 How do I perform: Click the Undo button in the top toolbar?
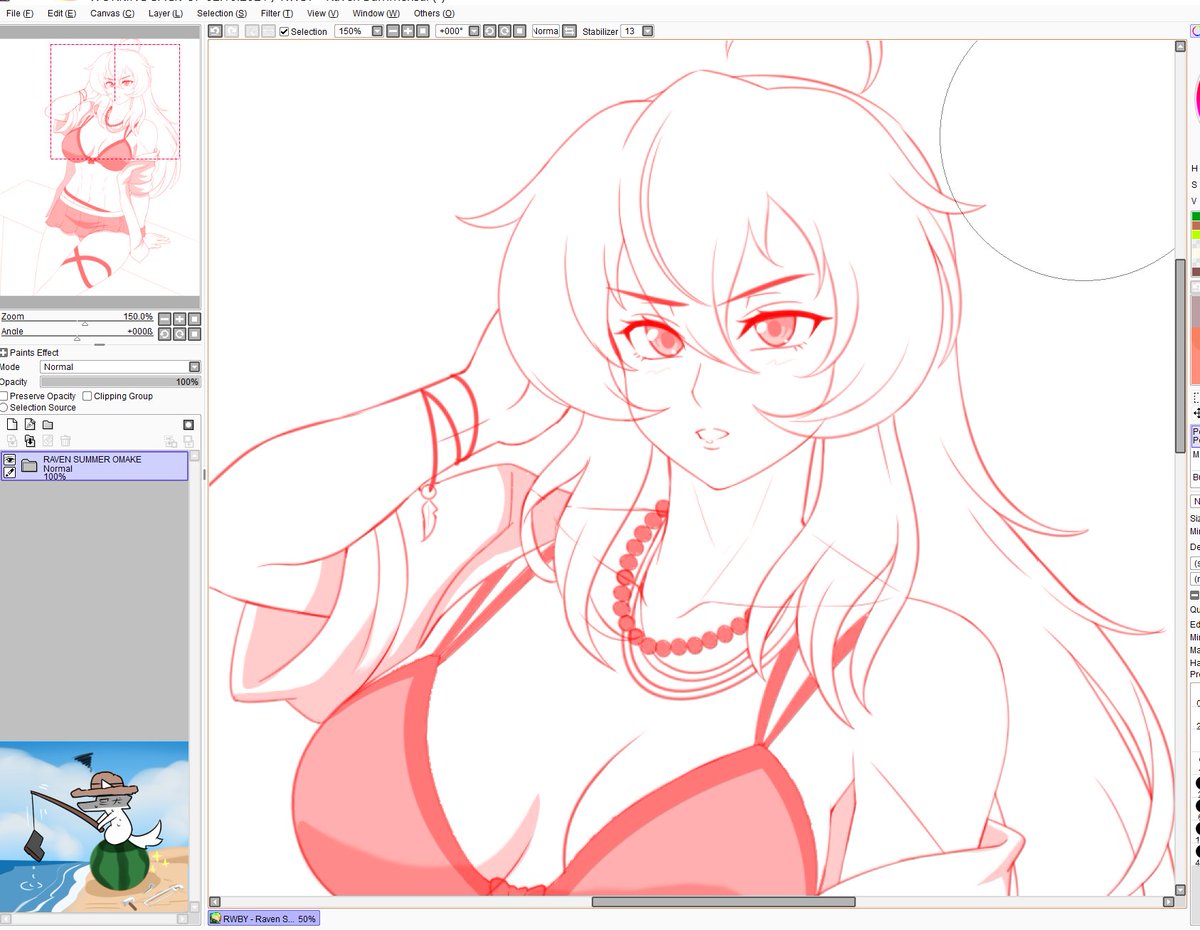215,31
